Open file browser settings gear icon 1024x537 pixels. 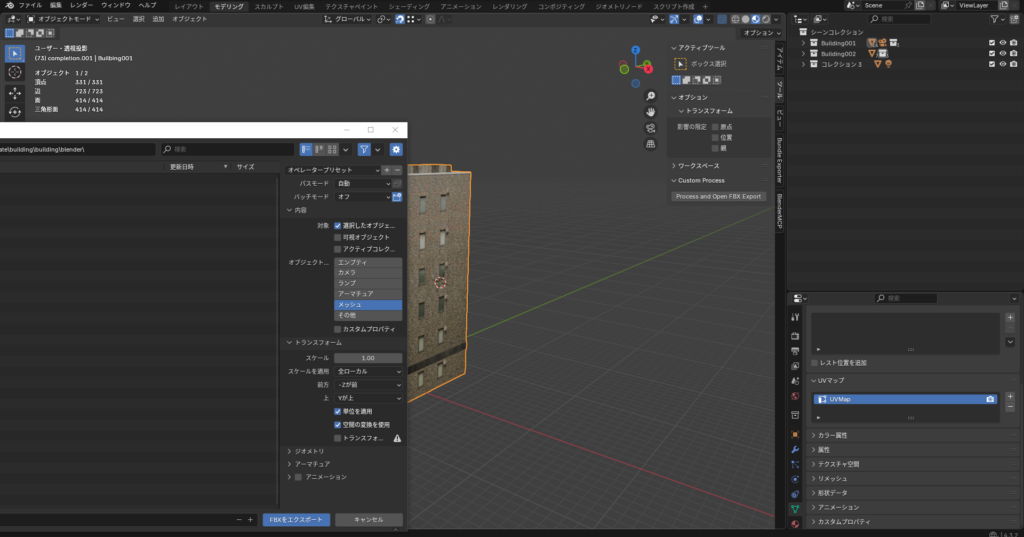coord(396,149)
